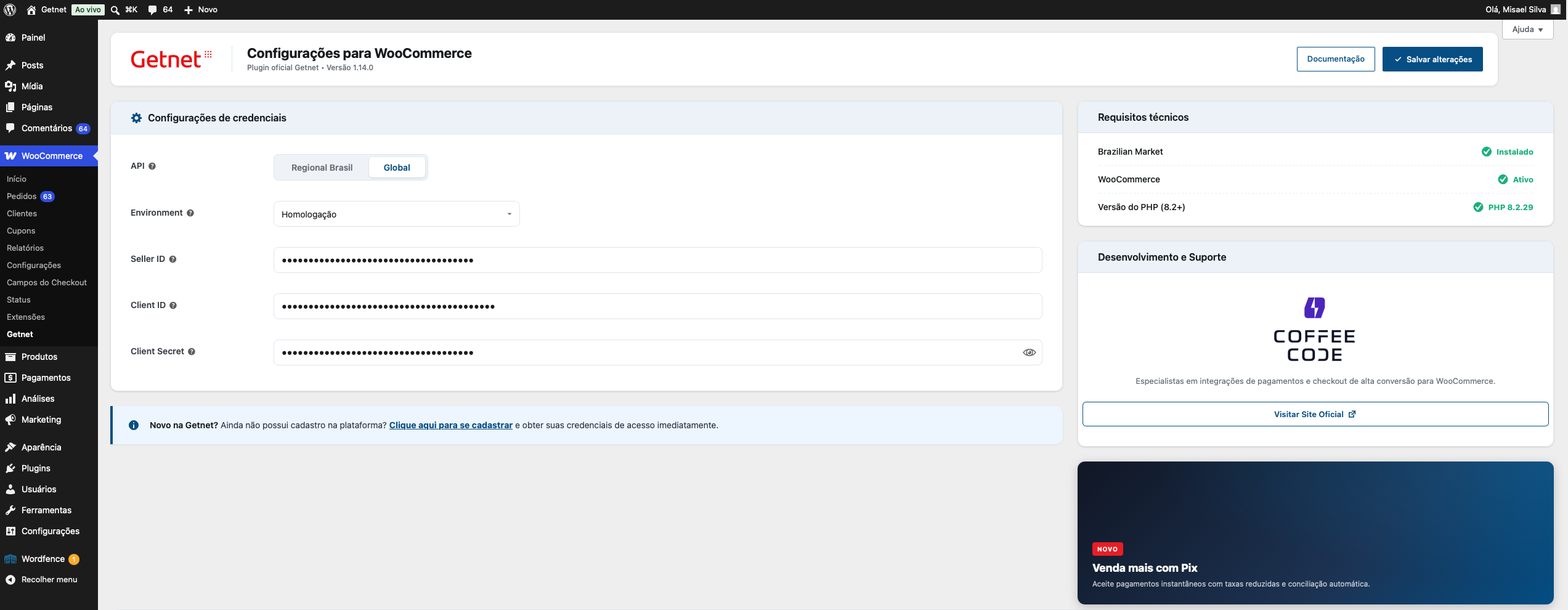
Task: Click the help icon beside Client Secret
Action: point(192,352)
